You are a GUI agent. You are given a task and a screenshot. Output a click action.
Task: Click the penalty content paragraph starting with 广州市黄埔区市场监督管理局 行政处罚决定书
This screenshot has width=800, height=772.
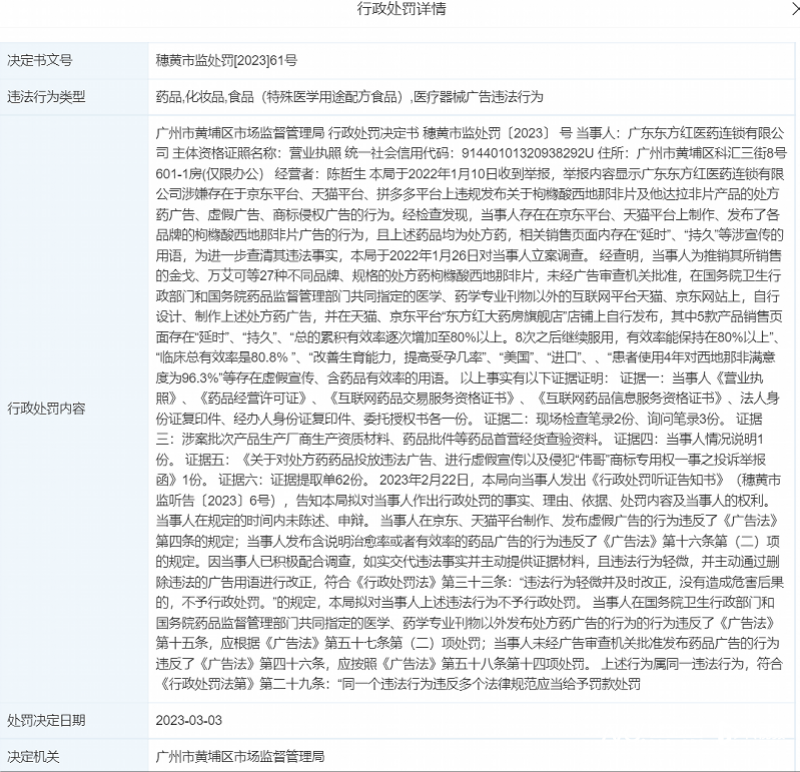click(469, 408)
